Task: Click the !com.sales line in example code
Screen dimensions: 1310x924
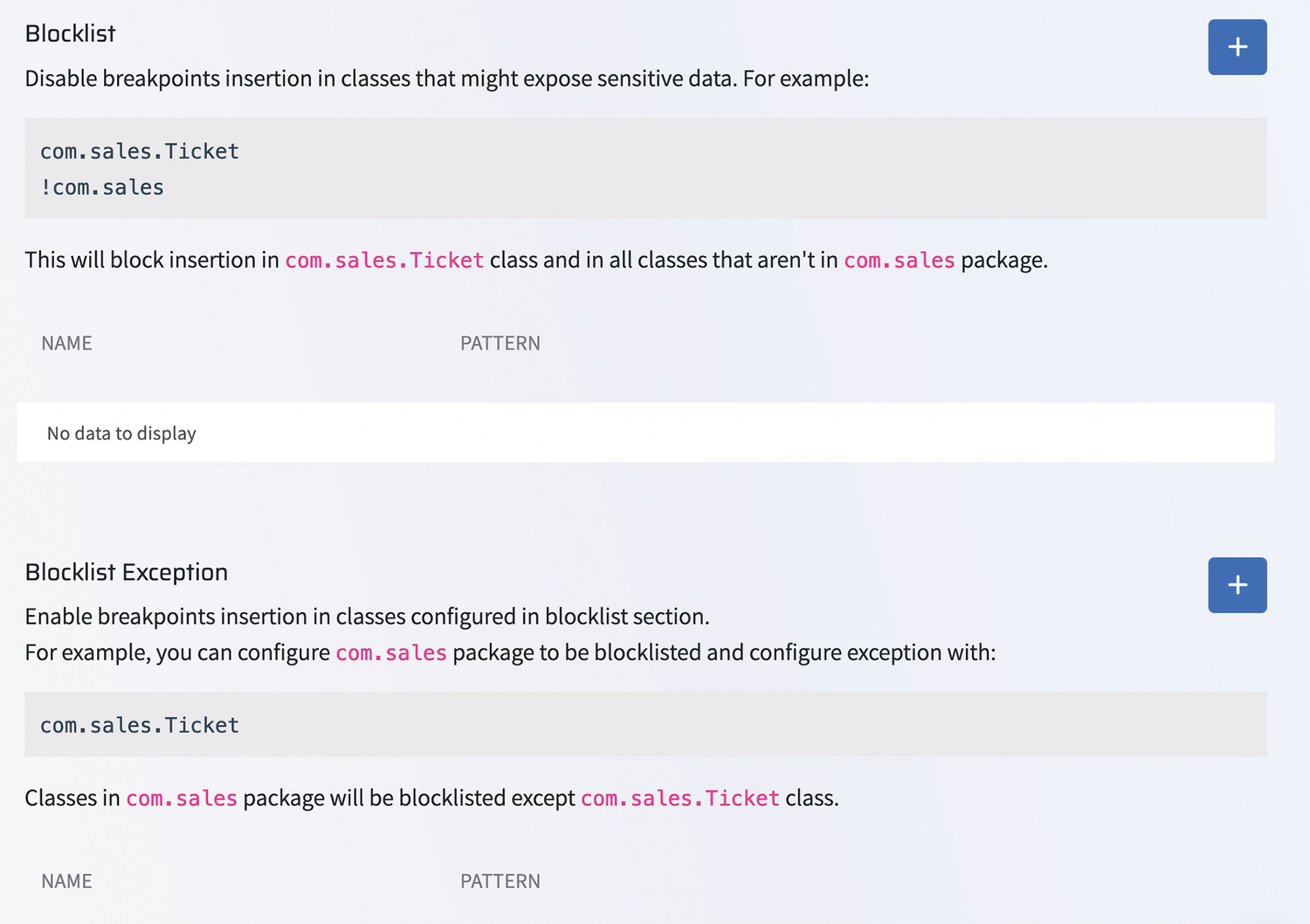Action: point(102,187)
